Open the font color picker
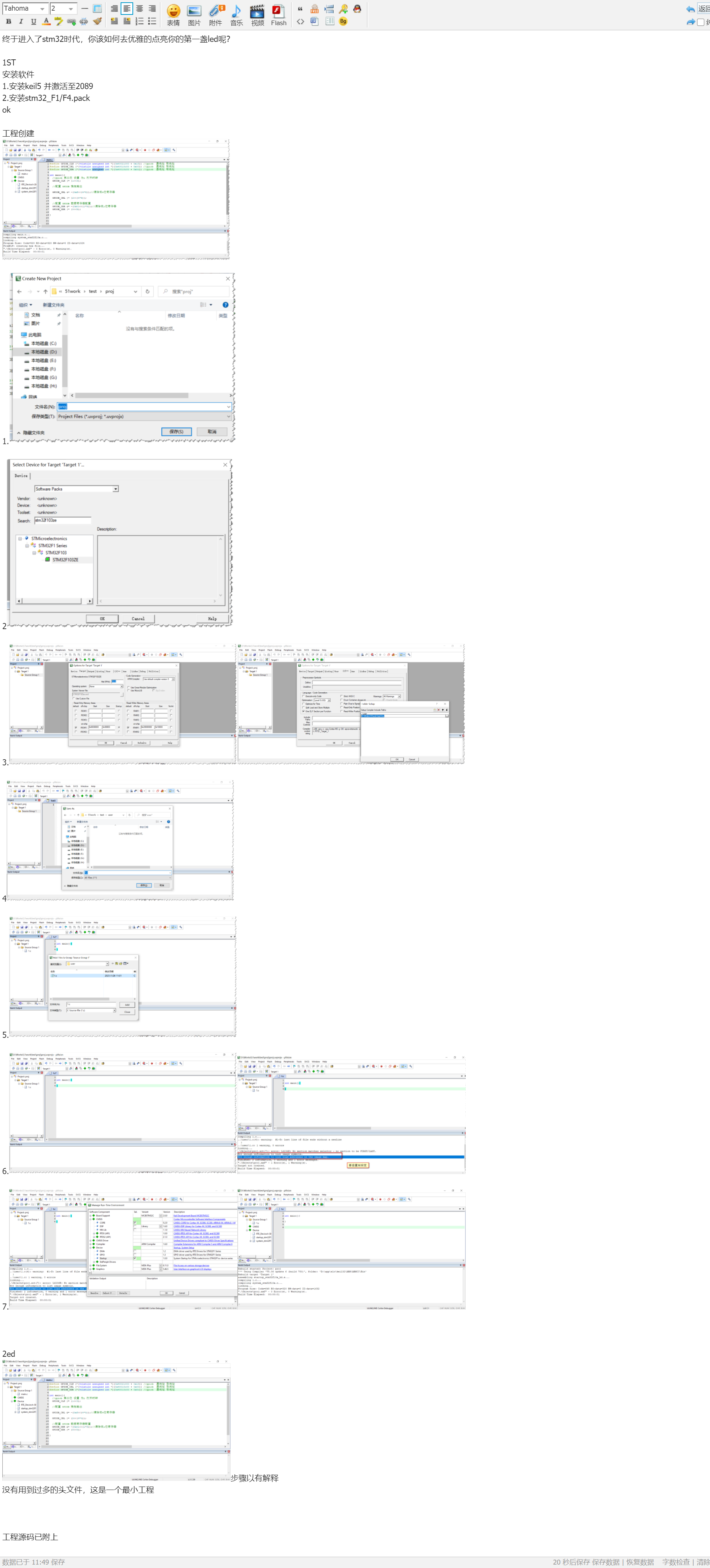Viewport: 710px width, 1568px height. [46, 21]
